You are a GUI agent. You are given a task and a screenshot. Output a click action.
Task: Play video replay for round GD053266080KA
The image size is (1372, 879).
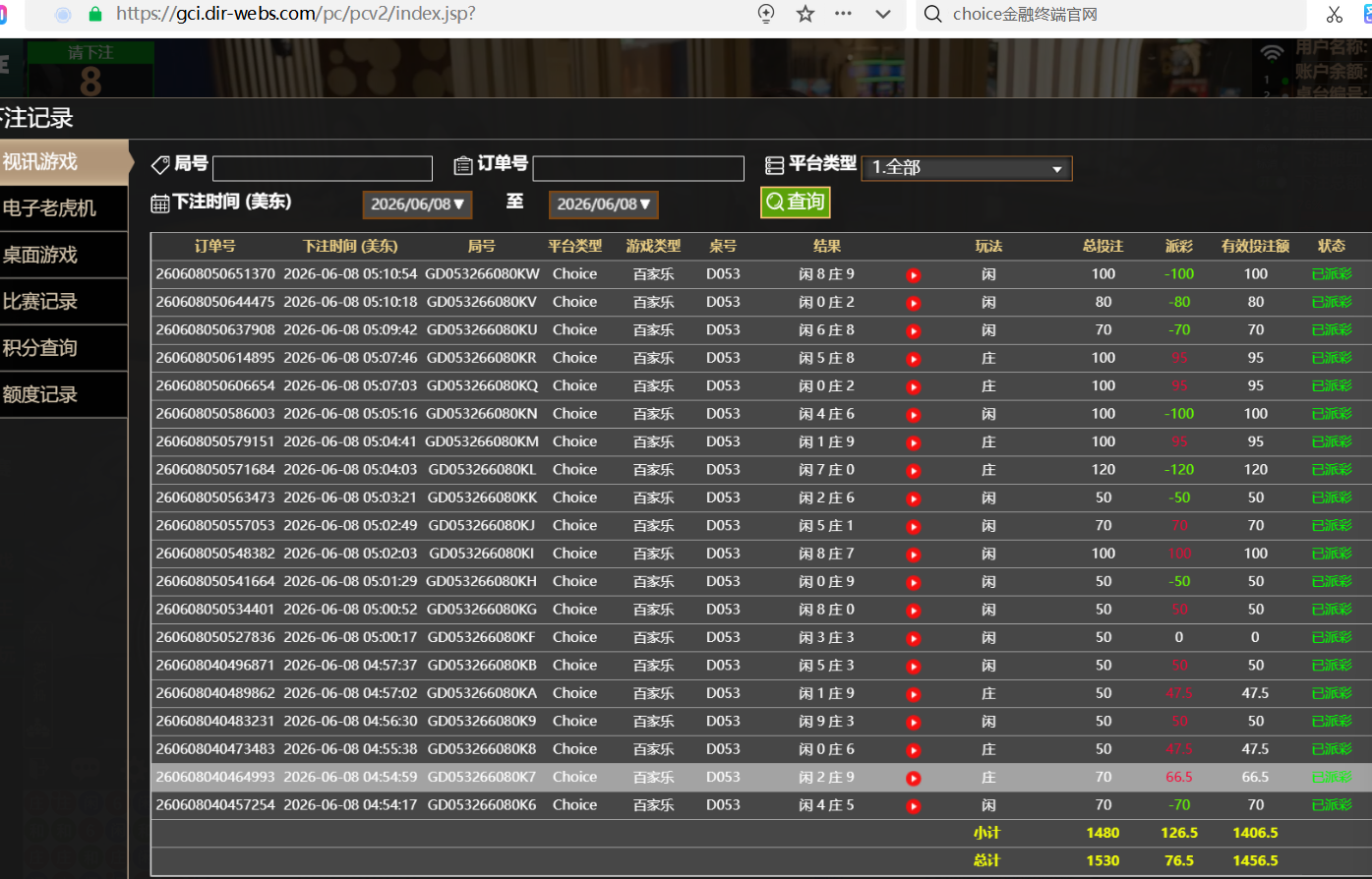[x=914, y=694]
